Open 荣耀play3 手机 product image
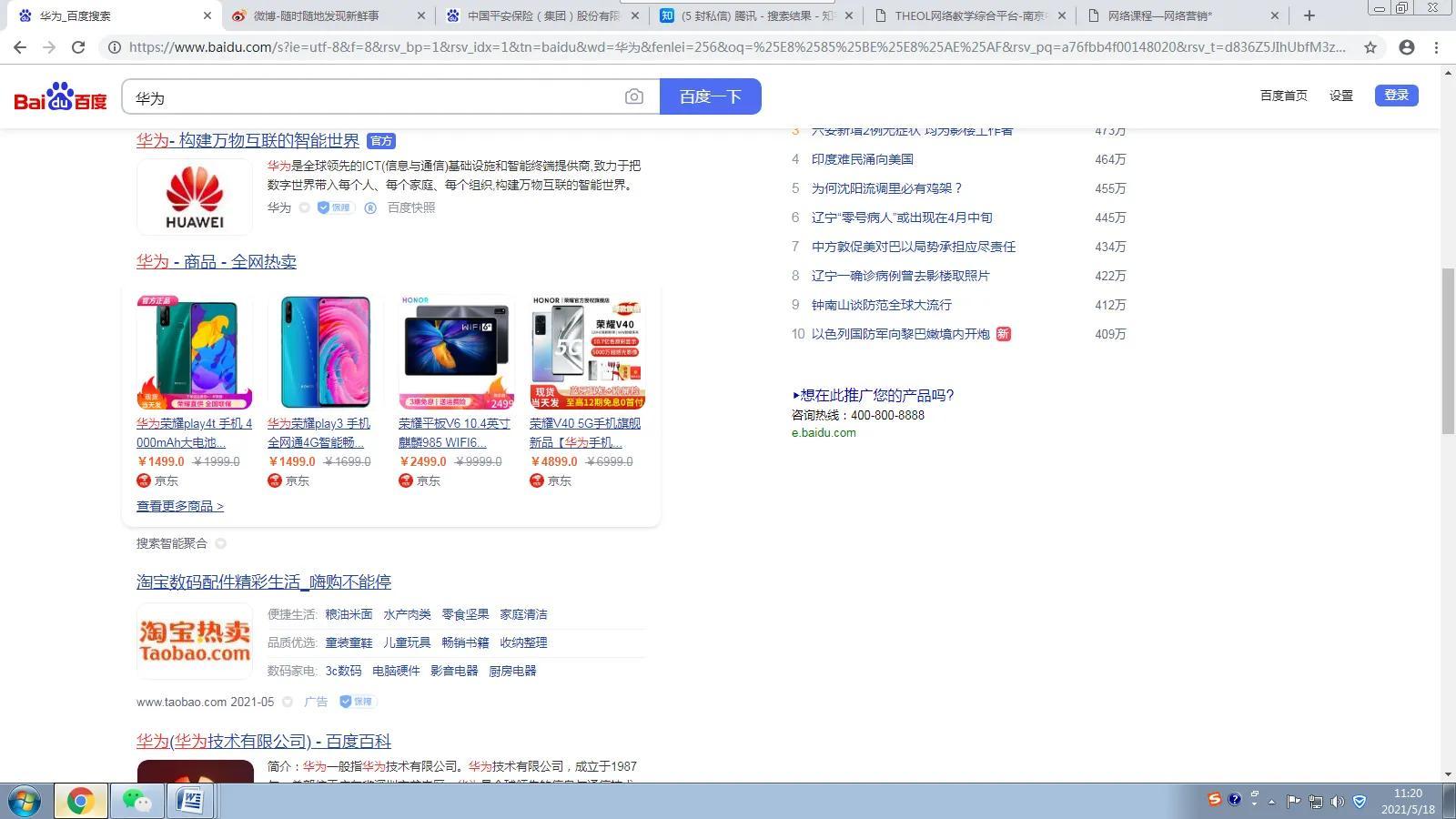 click(x=326, y=351)
